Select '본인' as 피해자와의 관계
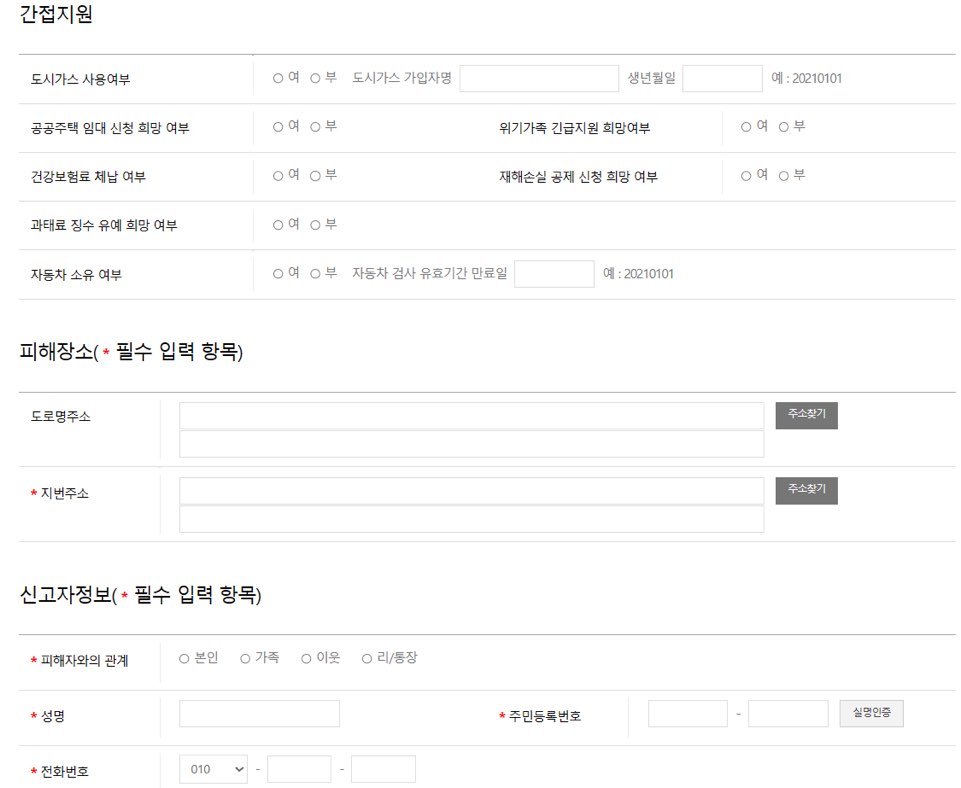The height and width of the screenshot is (788, 961). 182,657
